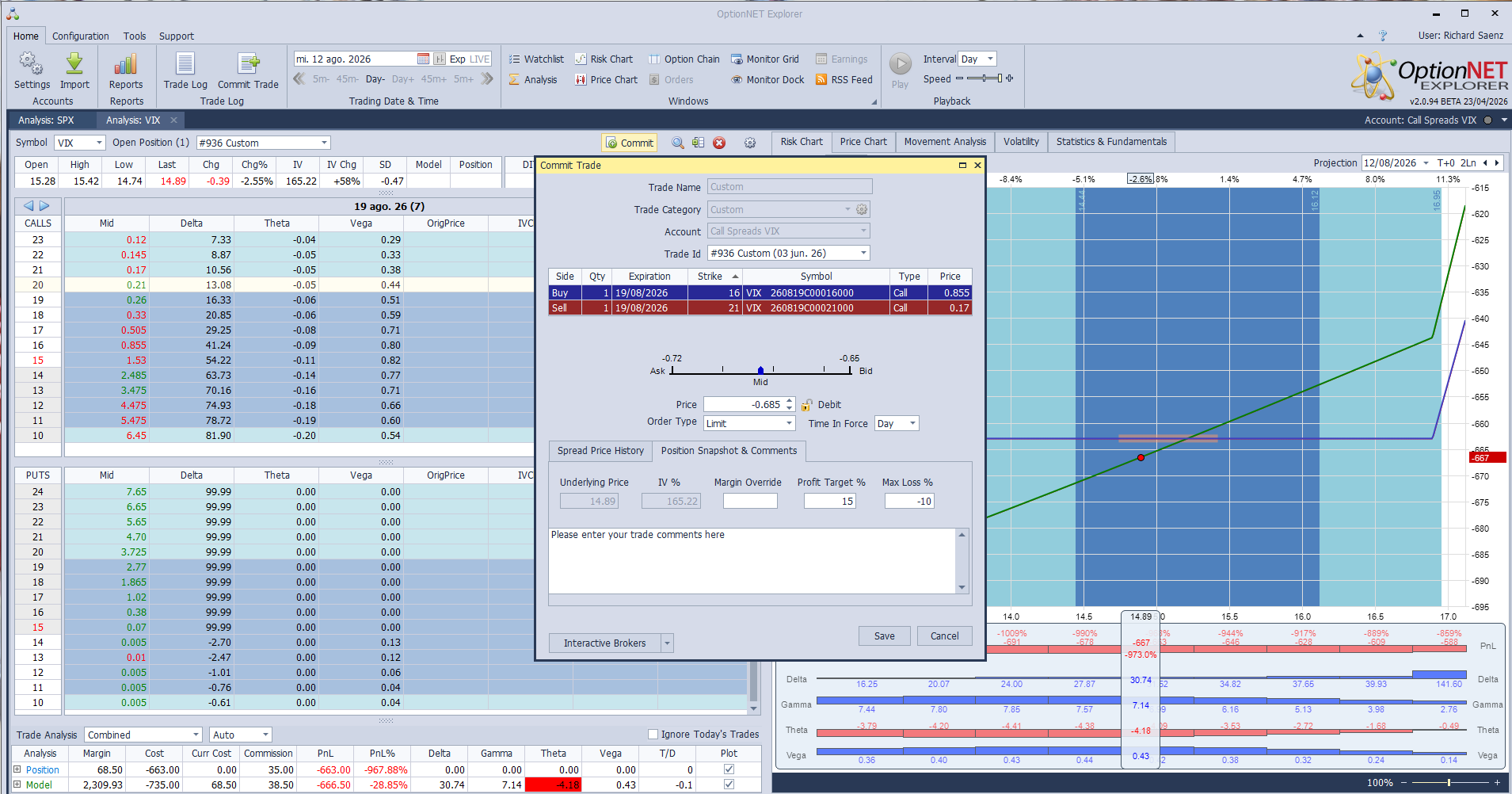Click the Interactive Brokers button
Image resolution: width=1512 pixels, height=794 pixels.
tap(605, 643)
